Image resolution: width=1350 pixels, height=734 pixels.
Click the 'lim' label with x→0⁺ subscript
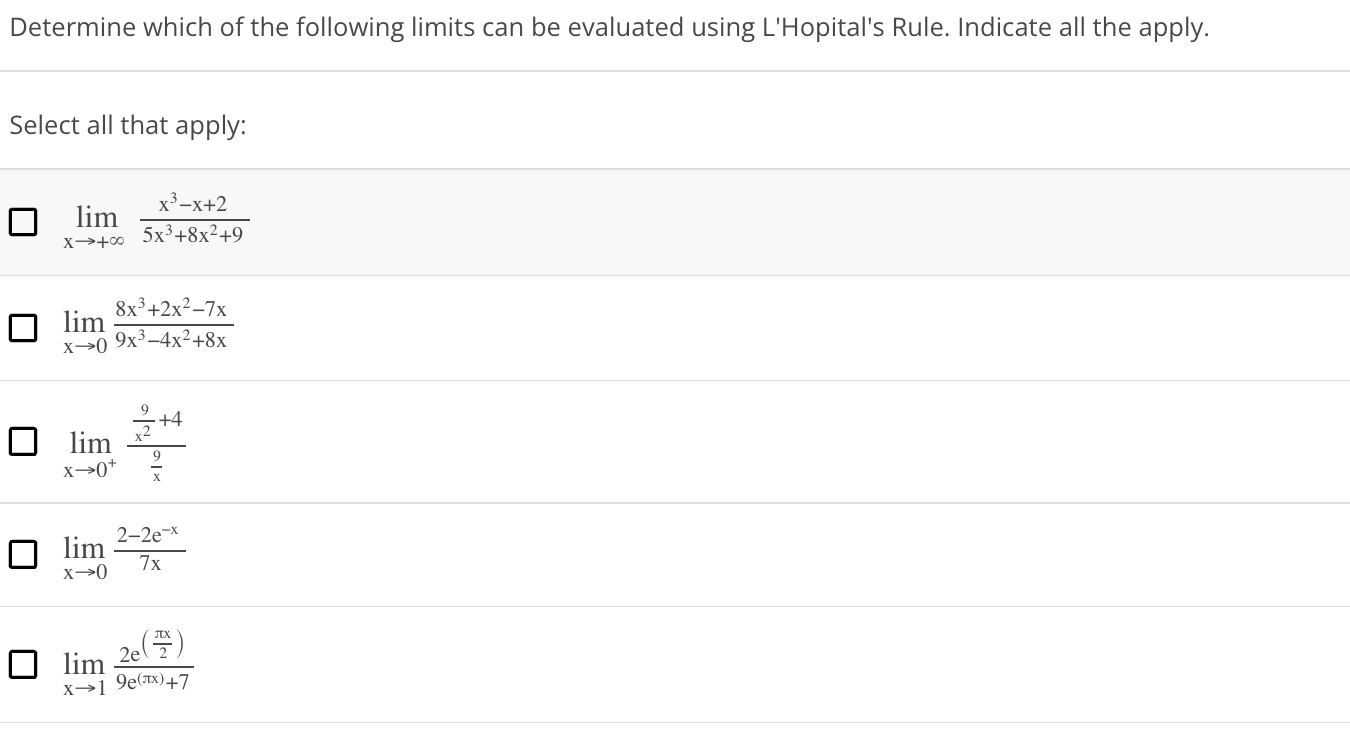pos(90,442)
